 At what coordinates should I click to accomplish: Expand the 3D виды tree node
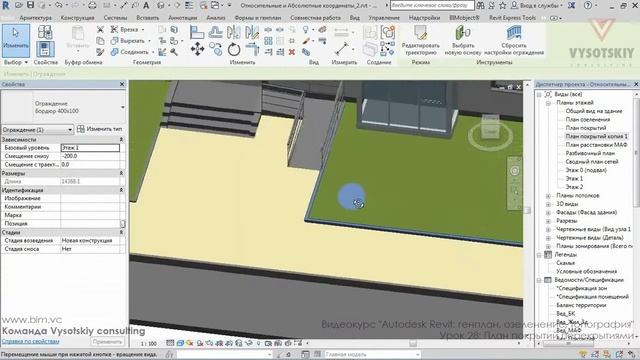pyautogui.click(x=549, y=204)
